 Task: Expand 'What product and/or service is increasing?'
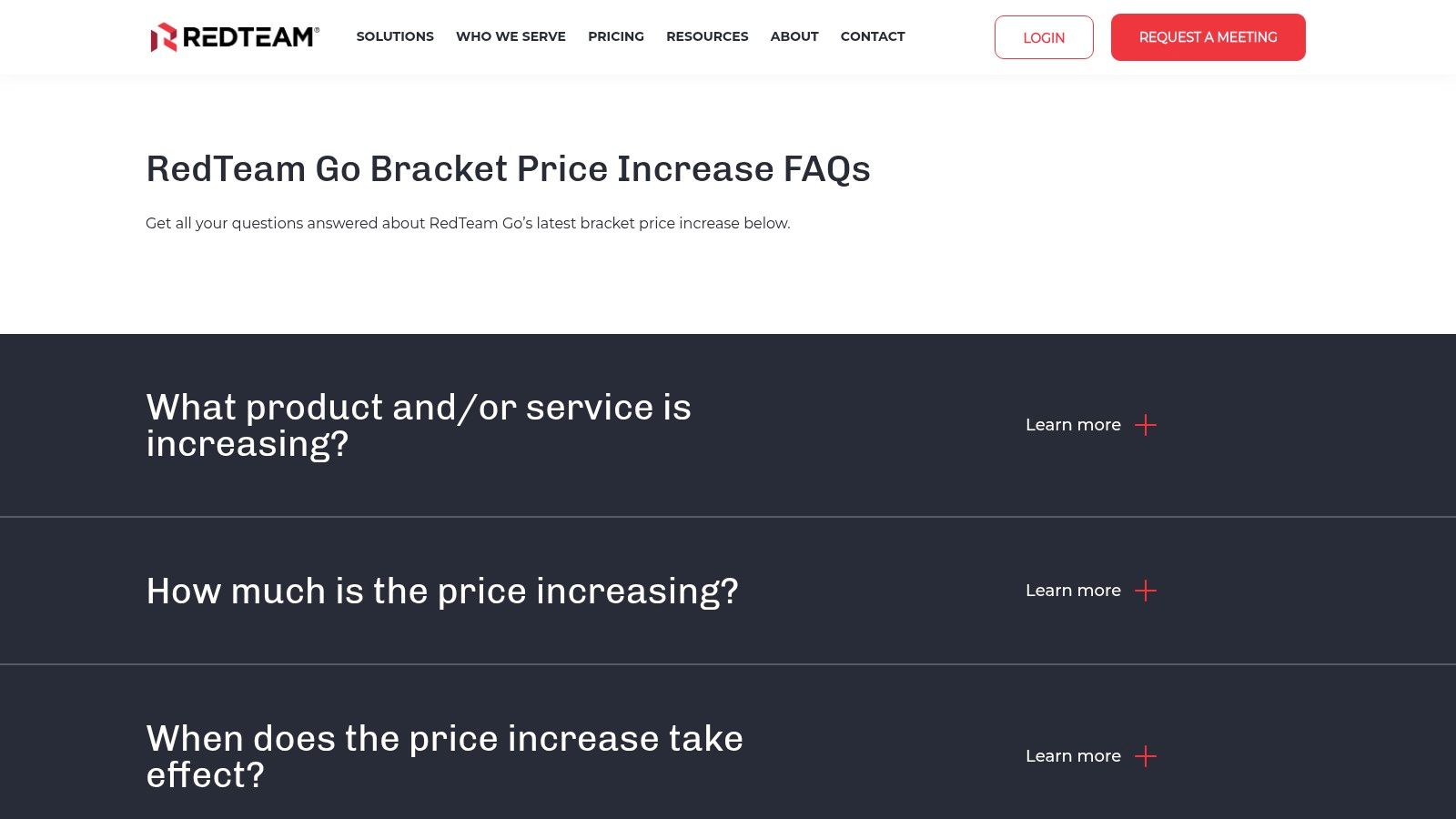(419, 425)
